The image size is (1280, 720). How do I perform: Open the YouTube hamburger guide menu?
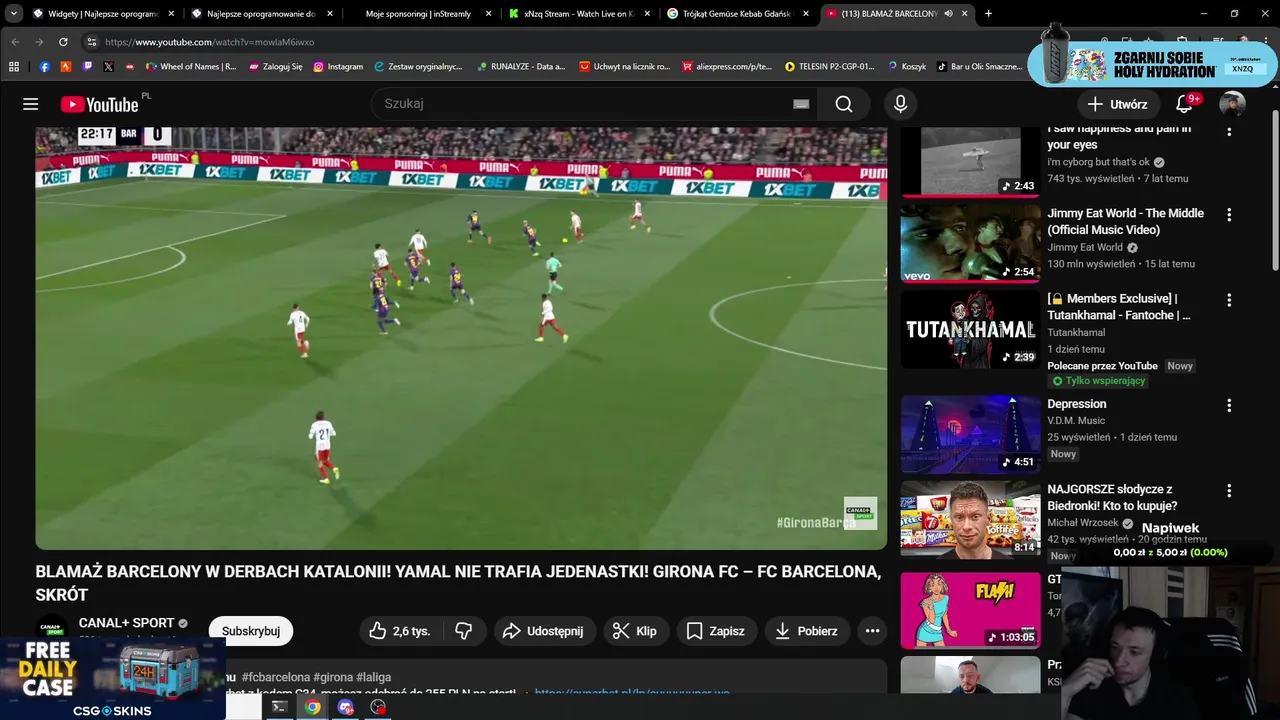(31, 104)
